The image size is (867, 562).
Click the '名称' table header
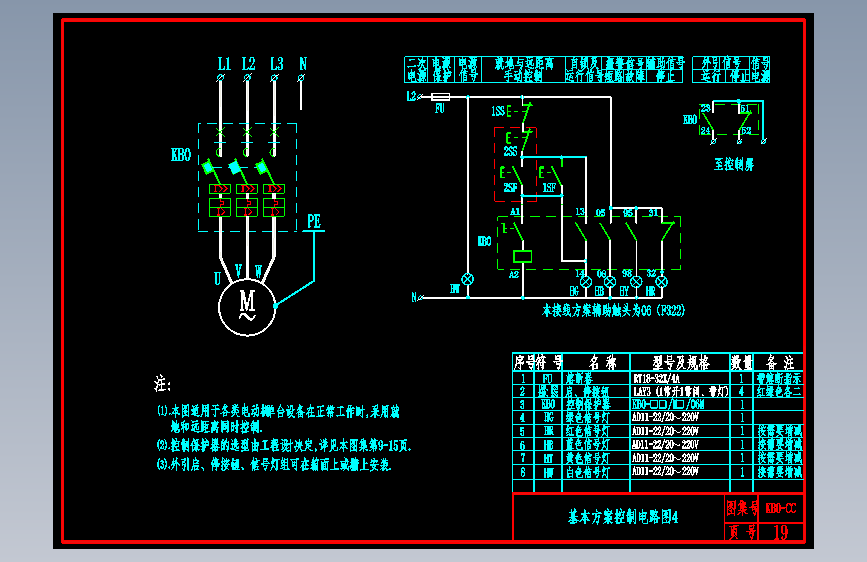pyautogui.click(x=603, y=363)
